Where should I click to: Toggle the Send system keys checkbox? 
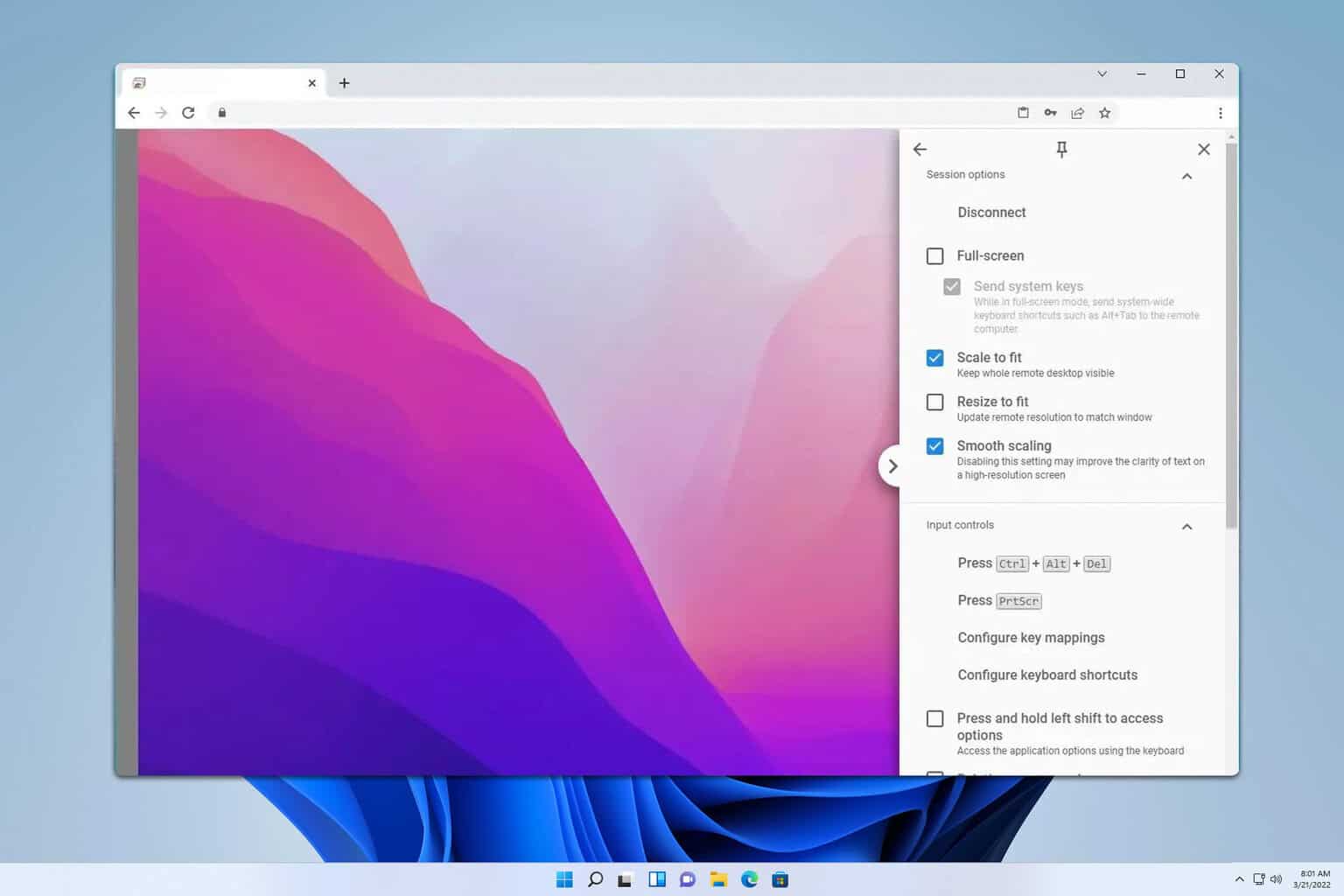(952, 286)
